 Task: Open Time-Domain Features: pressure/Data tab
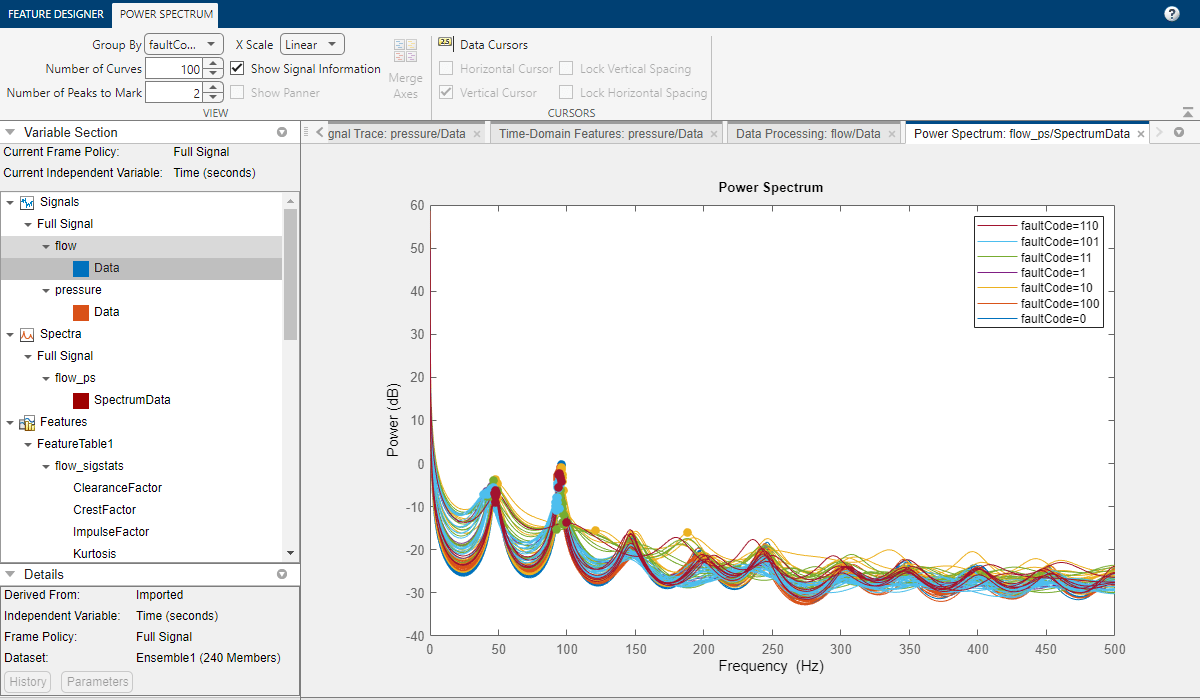600,134
